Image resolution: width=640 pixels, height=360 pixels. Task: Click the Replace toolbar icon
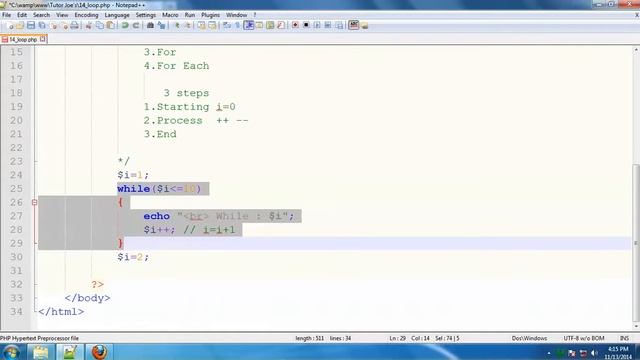pyautogui.click(x=162, y=25)
